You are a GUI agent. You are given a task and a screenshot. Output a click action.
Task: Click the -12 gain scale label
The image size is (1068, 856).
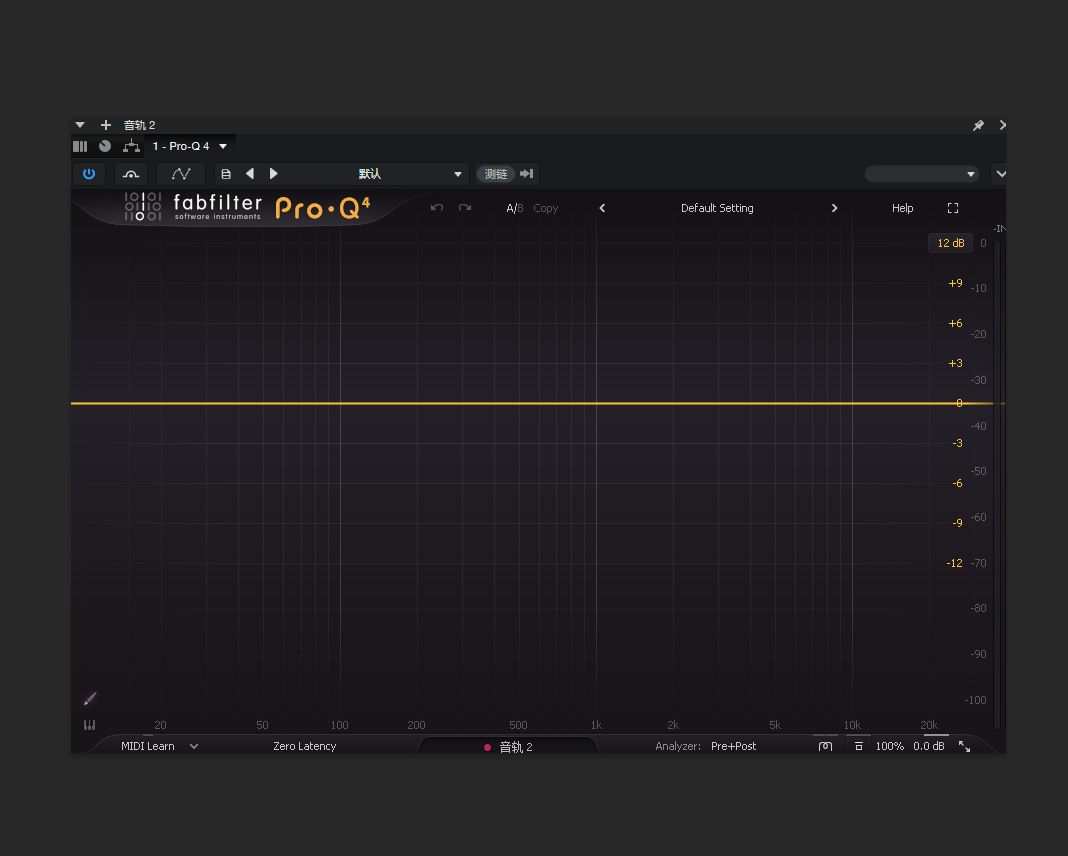(954, 563)
